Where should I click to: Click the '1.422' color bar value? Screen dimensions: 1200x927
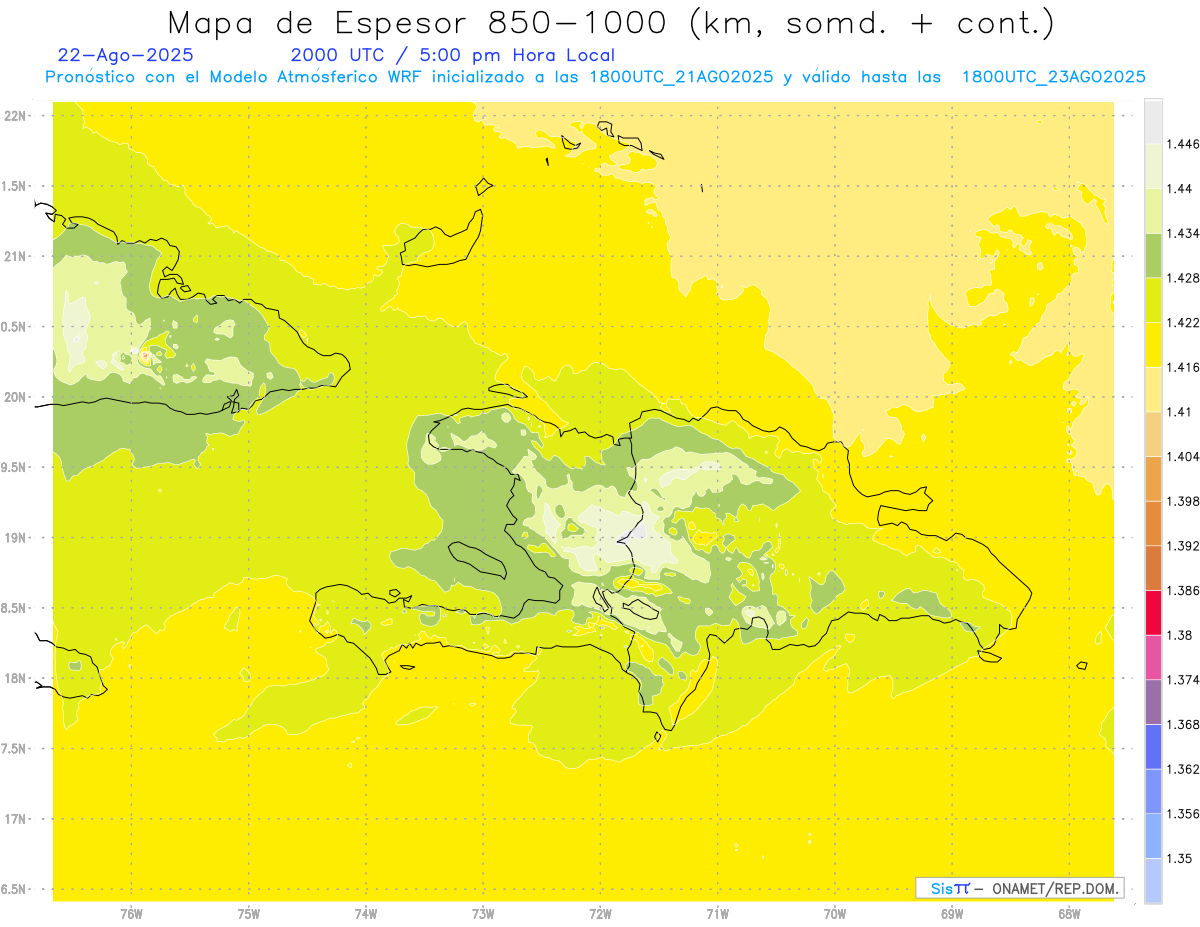click(x=1183, y=323)
